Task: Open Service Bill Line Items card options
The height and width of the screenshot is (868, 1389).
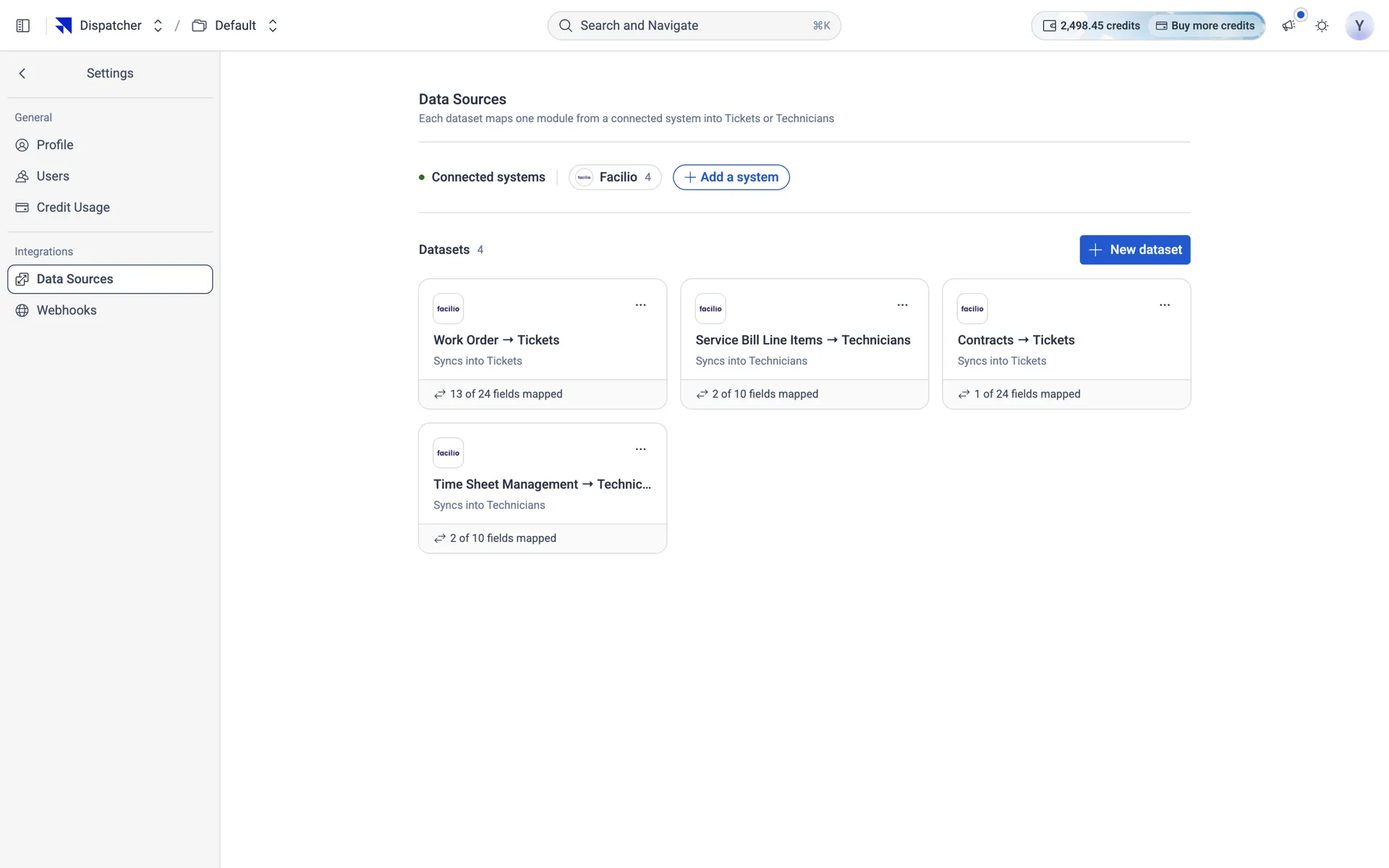Action: tap(902, 305)
